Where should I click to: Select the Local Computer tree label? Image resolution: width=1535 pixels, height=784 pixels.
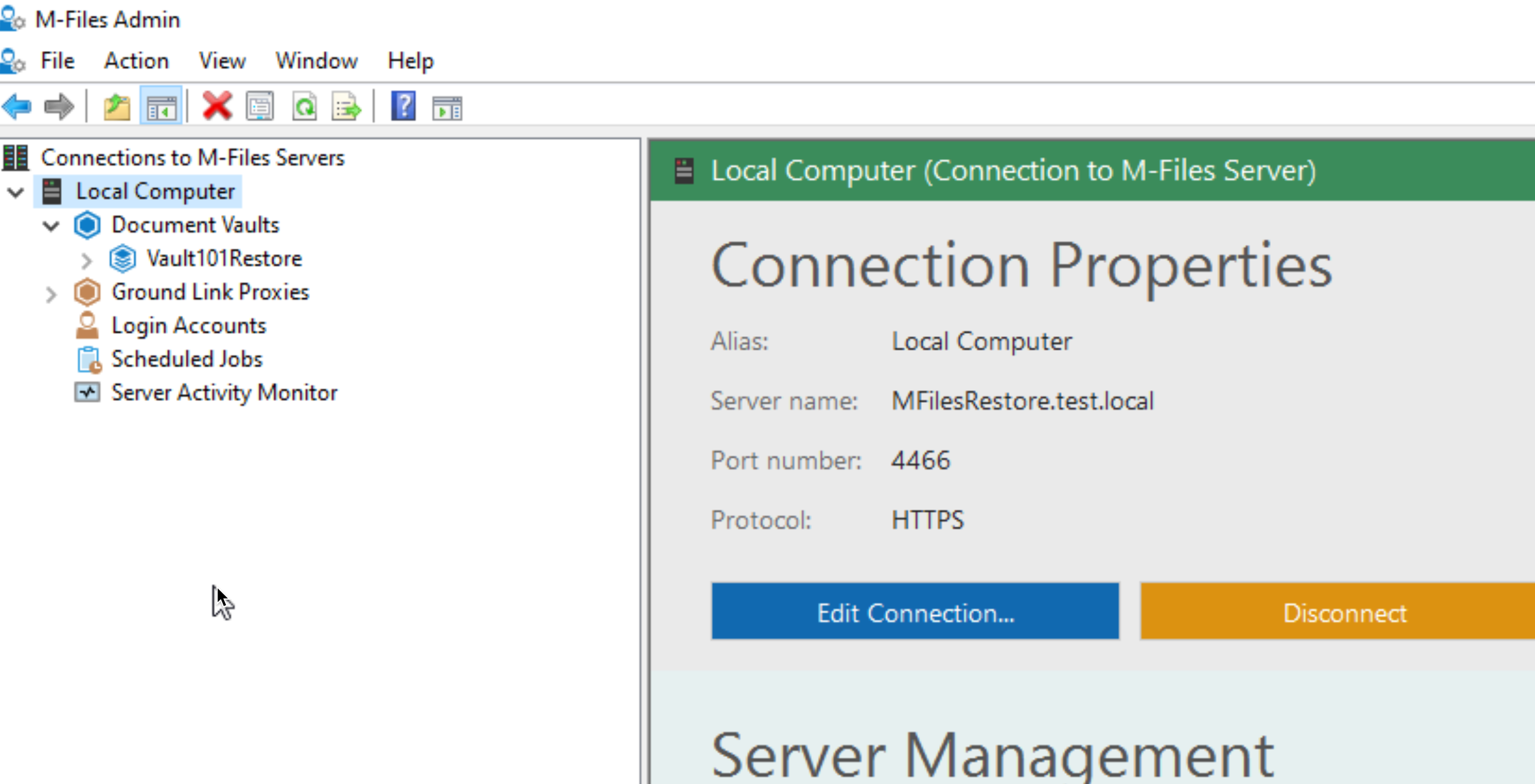[155, 191]
